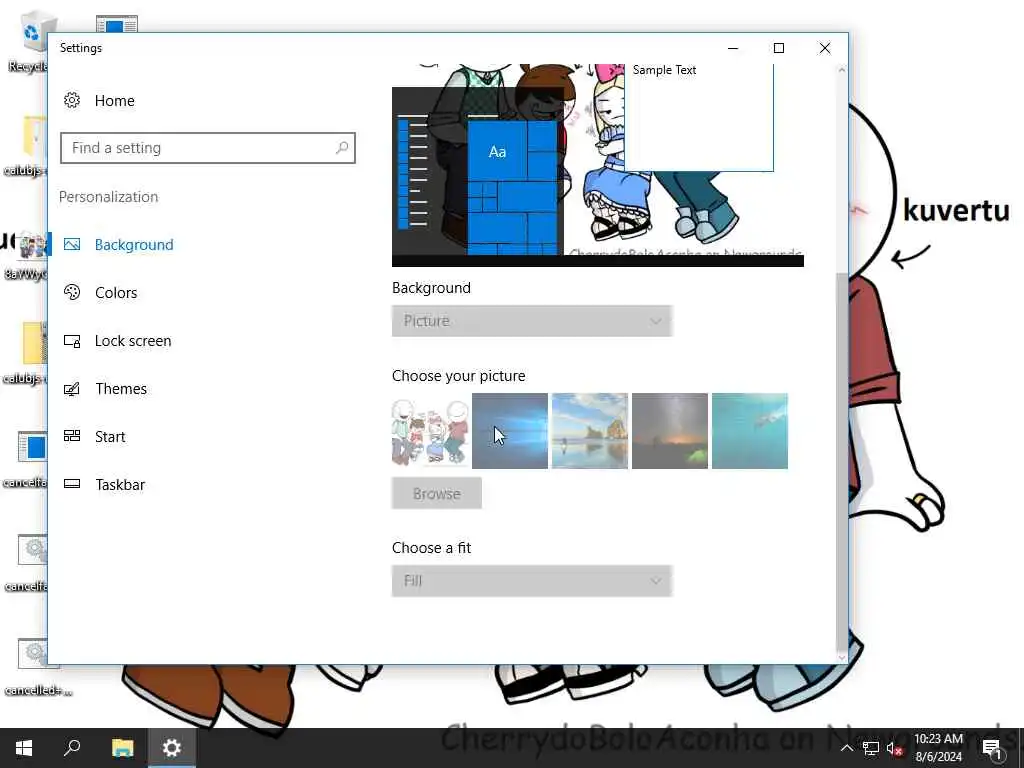Click the Home gear icon

(72, 101)
